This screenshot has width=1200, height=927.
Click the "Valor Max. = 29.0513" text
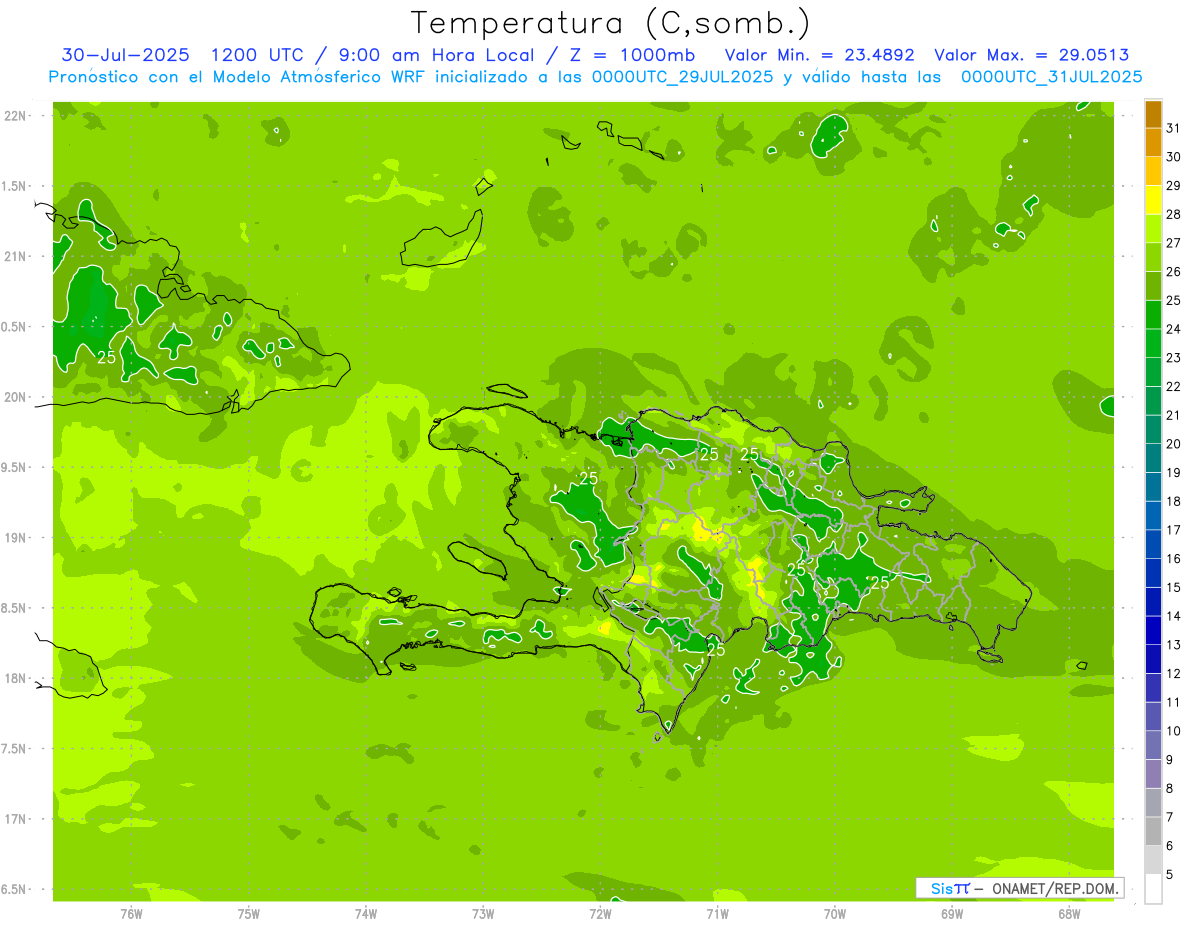(x=1031, y=55)
